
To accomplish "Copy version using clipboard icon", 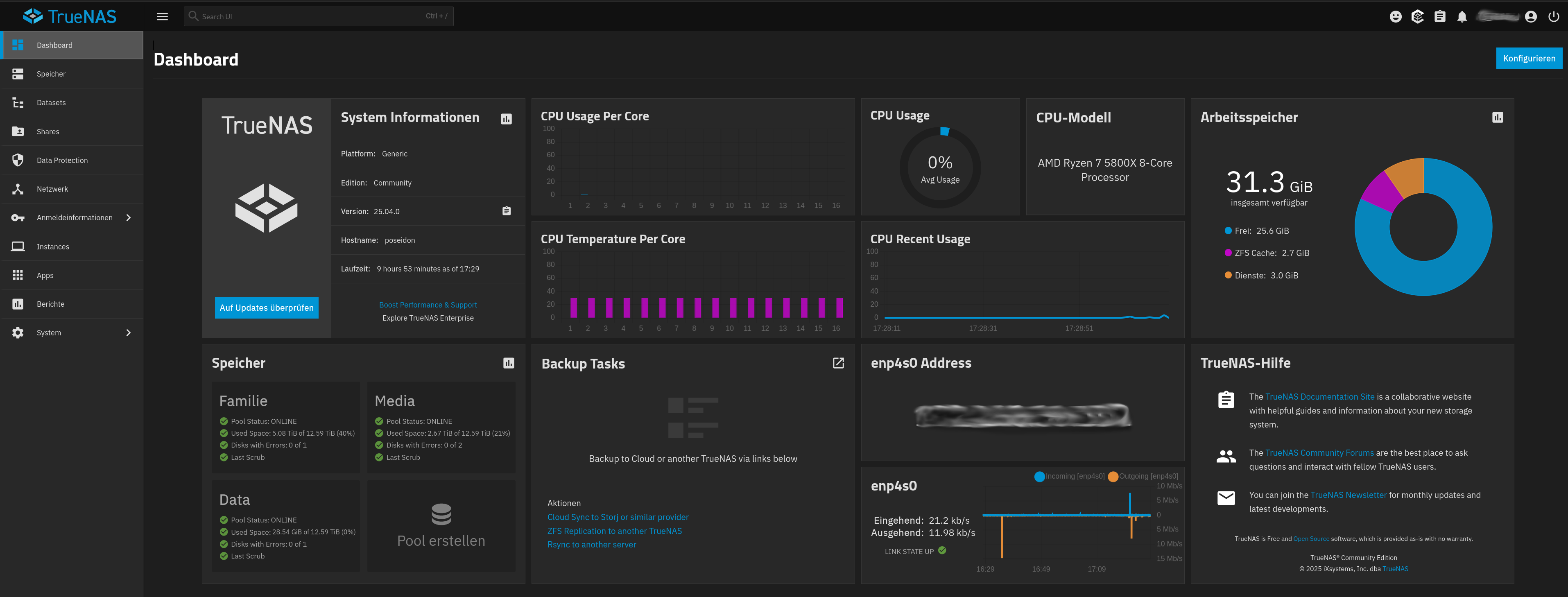I will [x=507, y=210].
